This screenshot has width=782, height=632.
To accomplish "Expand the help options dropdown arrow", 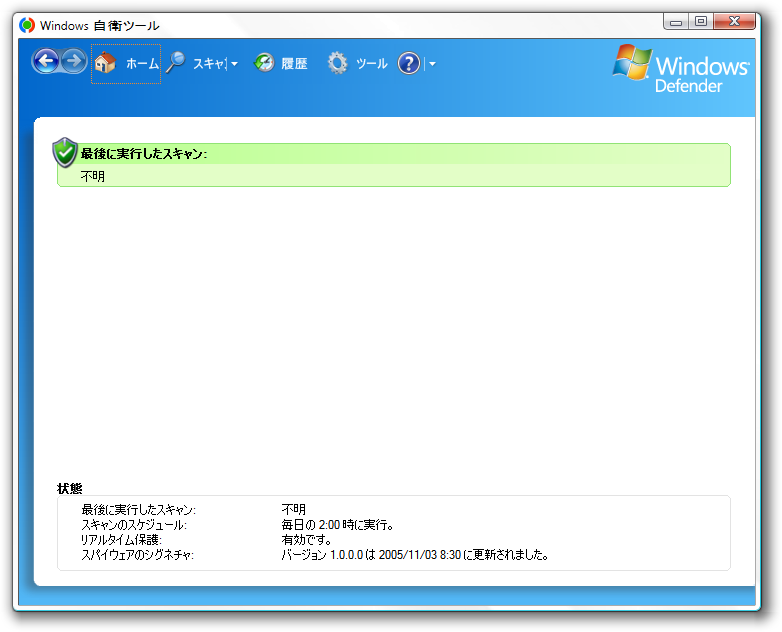I will [x=432, y=64].
